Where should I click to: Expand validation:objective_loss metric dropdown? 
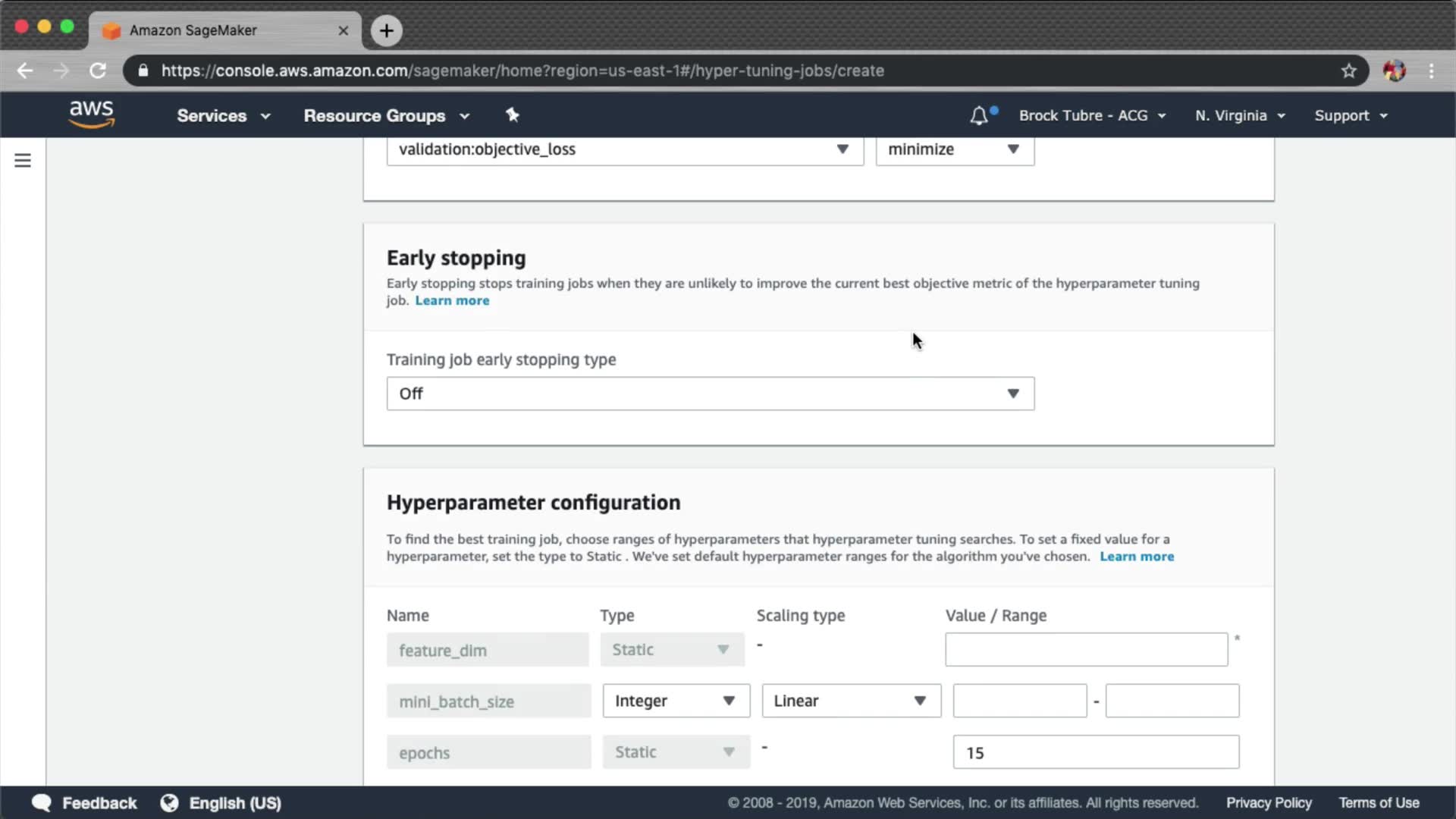point(624,149)
